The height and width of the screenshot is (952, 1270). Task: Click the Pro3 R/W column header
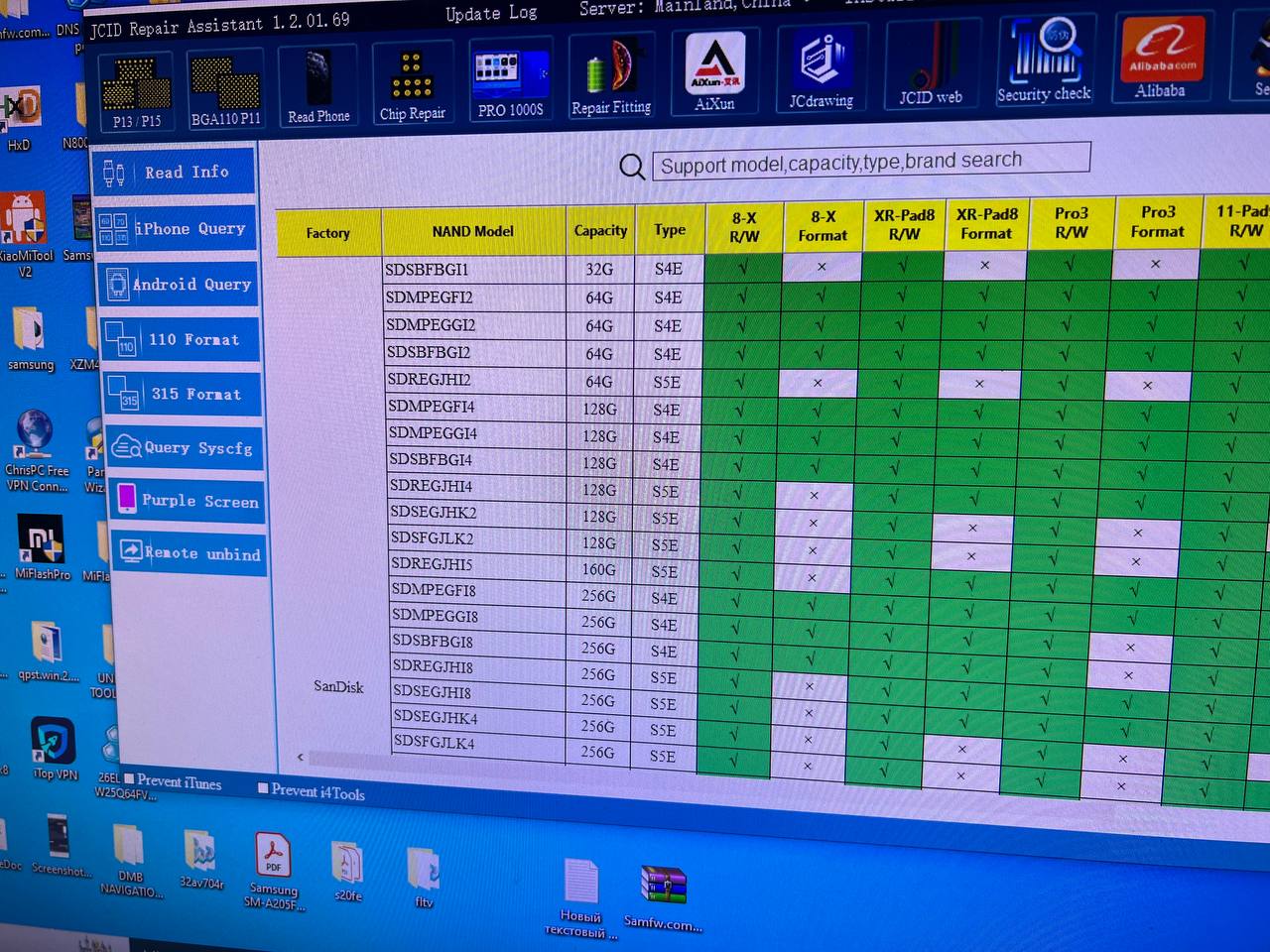1072,222
